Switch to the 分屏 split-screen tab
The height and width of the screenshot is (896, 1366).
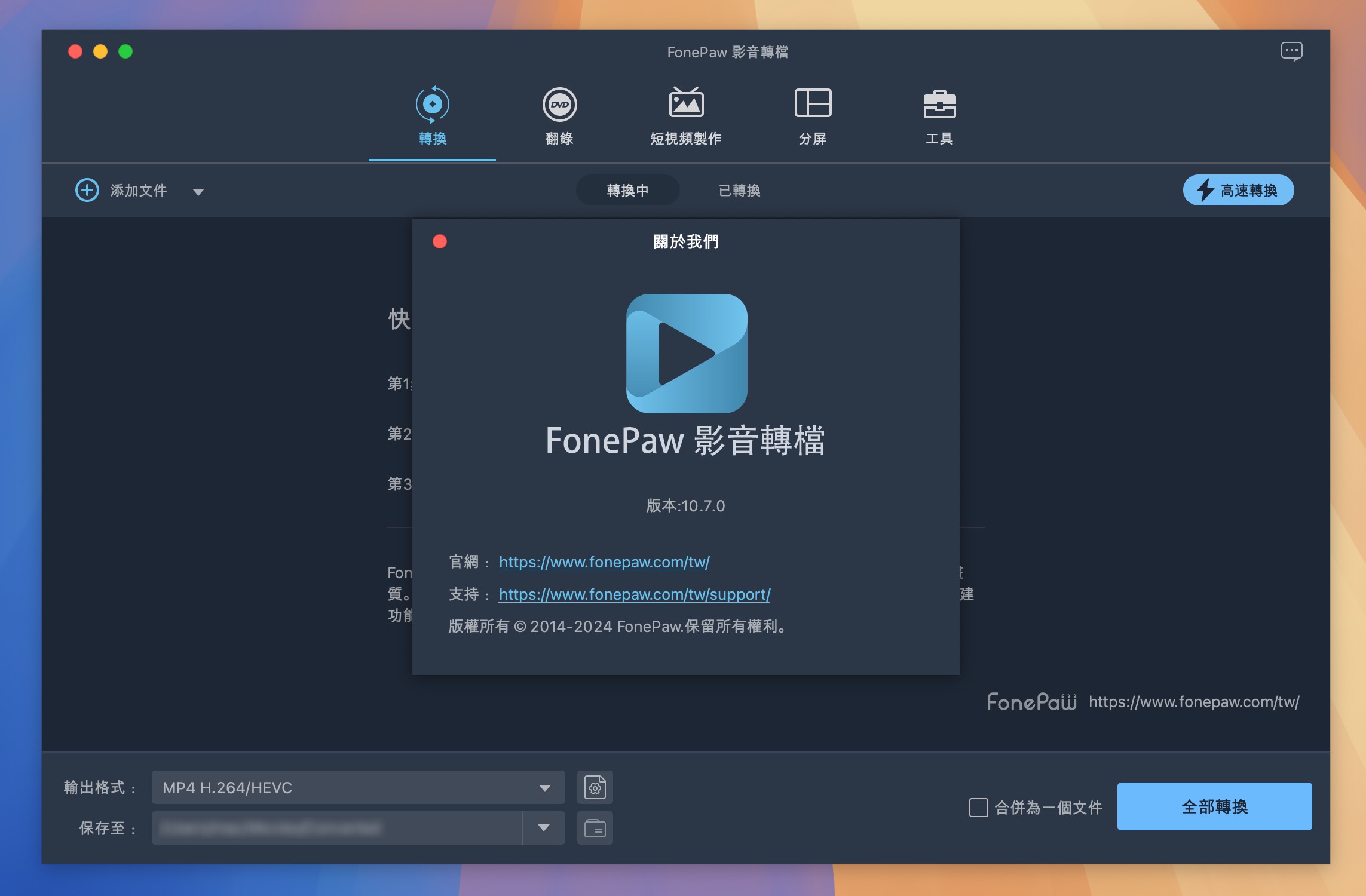tap(813, 117)
